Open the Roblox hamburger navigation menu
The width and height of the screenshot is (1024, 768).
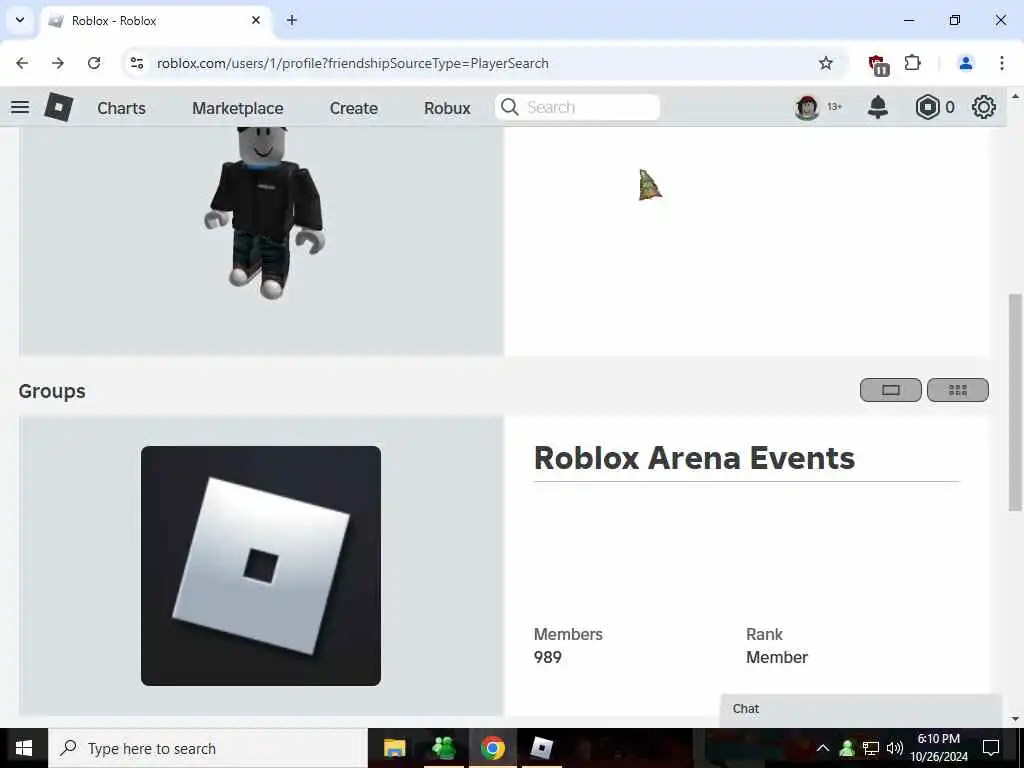coord(20,107)
